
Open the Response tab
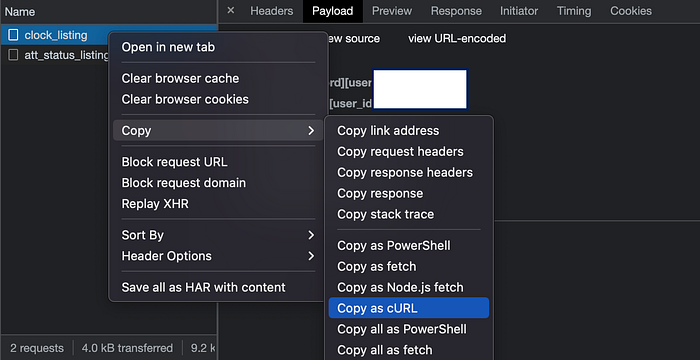[x=456, y=11]
